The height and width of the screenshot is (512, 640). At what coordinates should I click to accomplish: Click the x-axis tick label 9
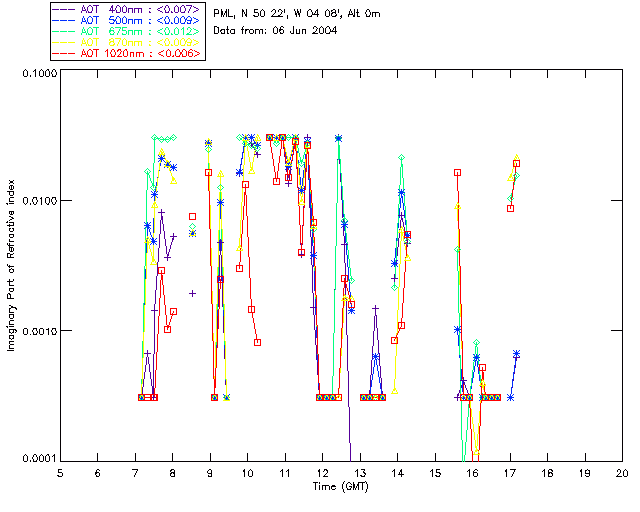tap(210, 473)
